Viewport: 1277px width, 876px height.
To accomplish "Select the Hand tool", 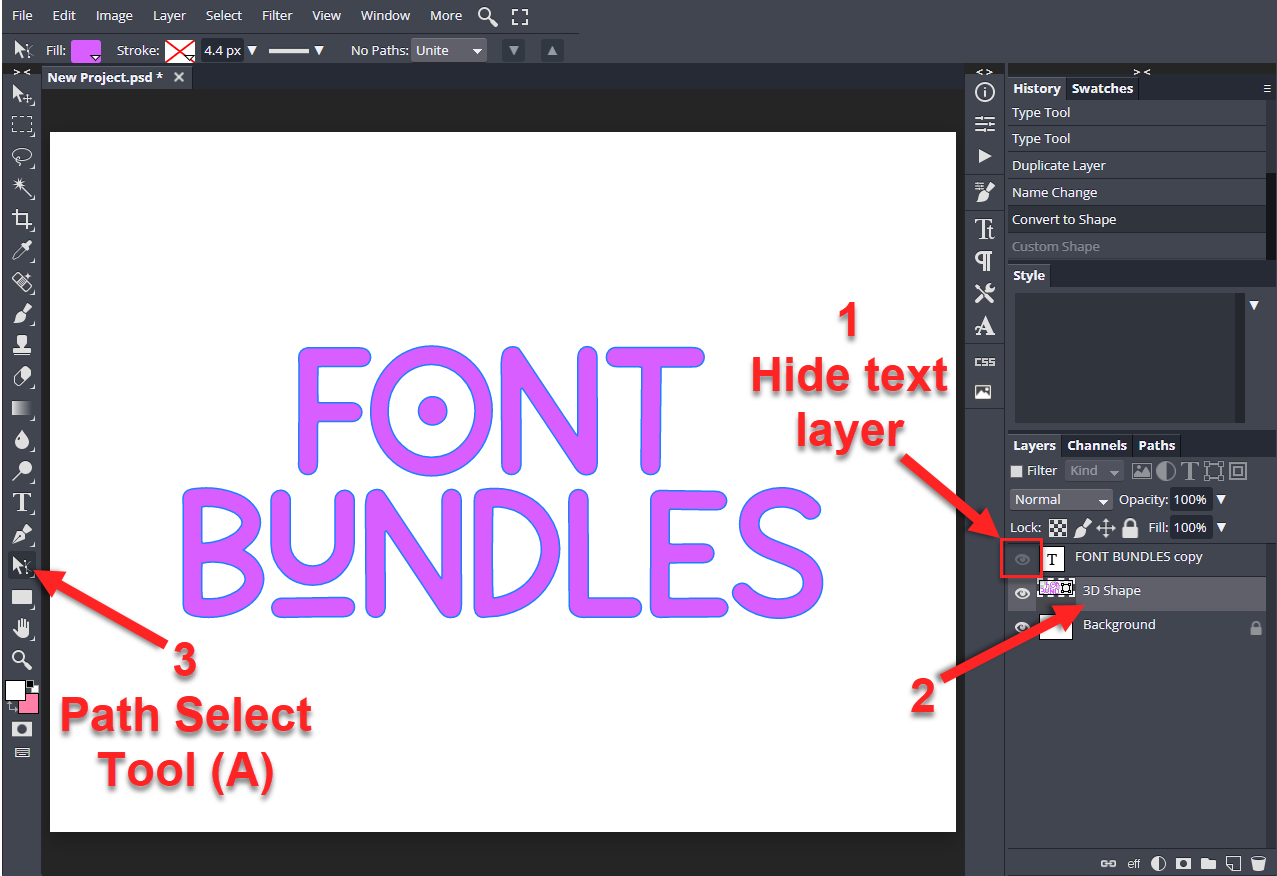I will pos(21,628).
